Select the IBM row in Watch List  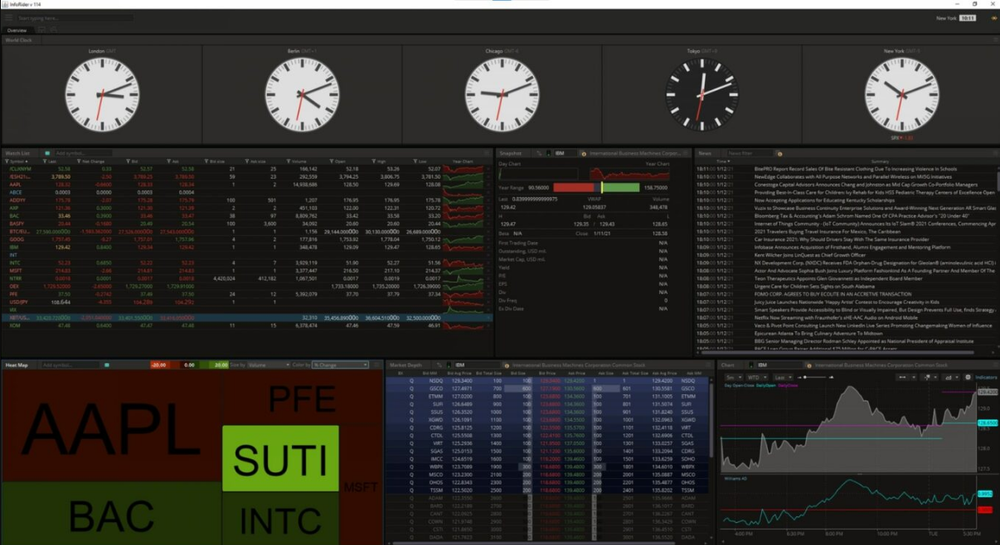(x=246, y=247)
